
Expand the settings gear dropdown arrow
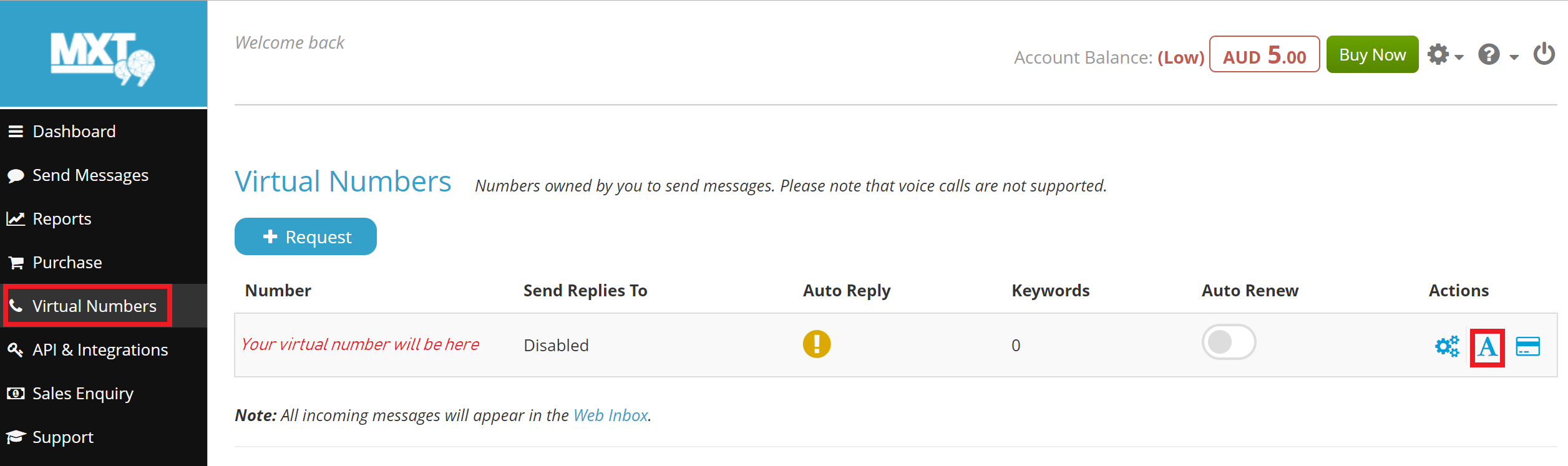tap(1459, 57)
